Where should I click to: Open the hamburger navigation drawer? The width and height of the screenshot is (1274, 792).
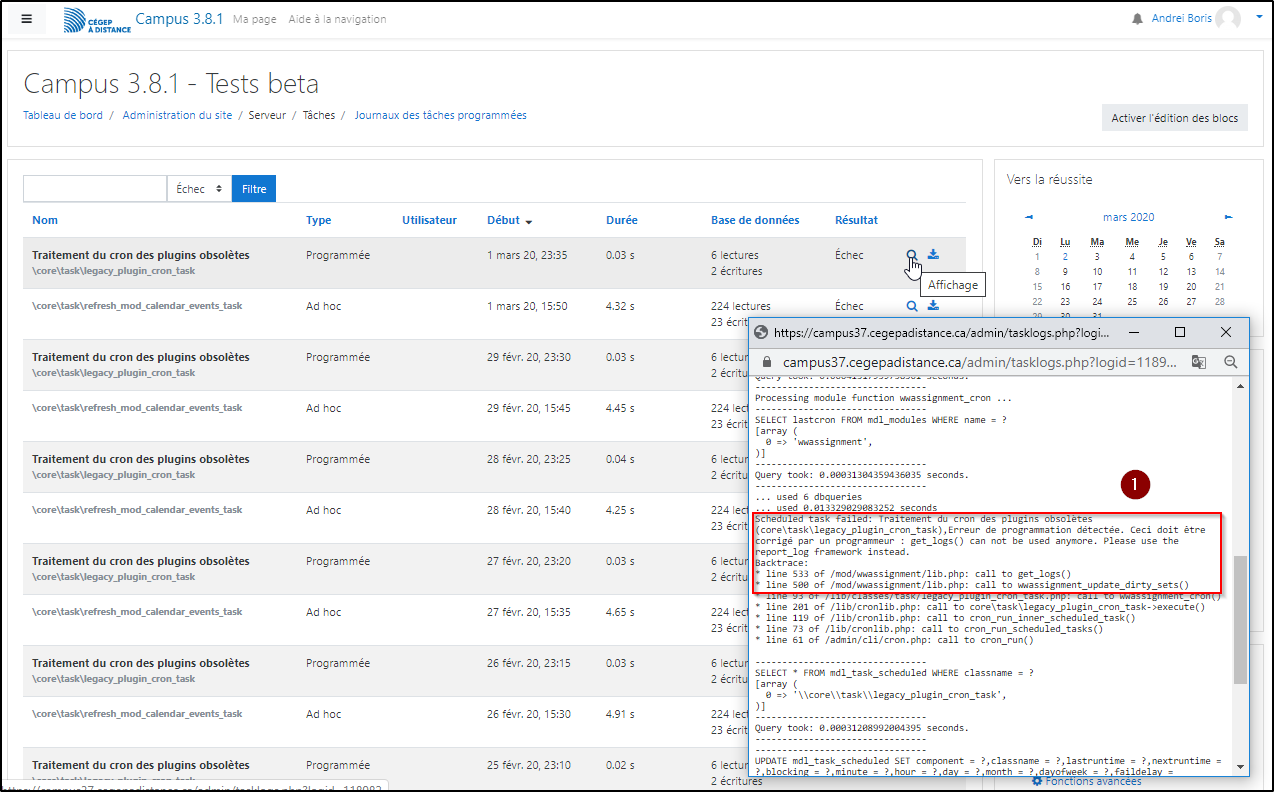click(27, 19)
